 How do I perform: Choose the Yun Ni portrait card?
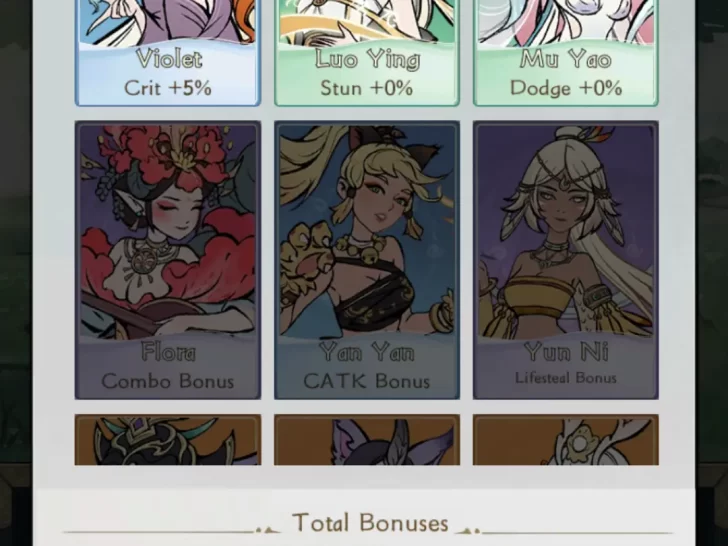click(x=566, y=260)
